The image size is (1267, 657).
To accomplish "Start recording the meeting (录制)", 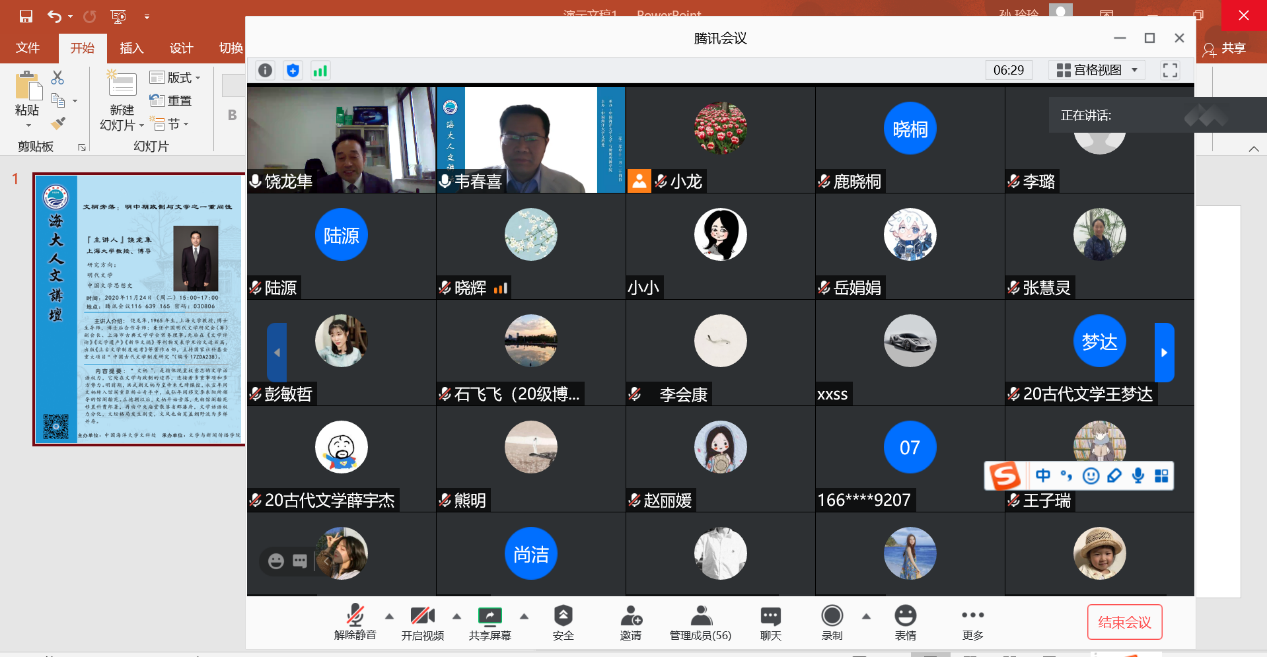I will 831,622.
